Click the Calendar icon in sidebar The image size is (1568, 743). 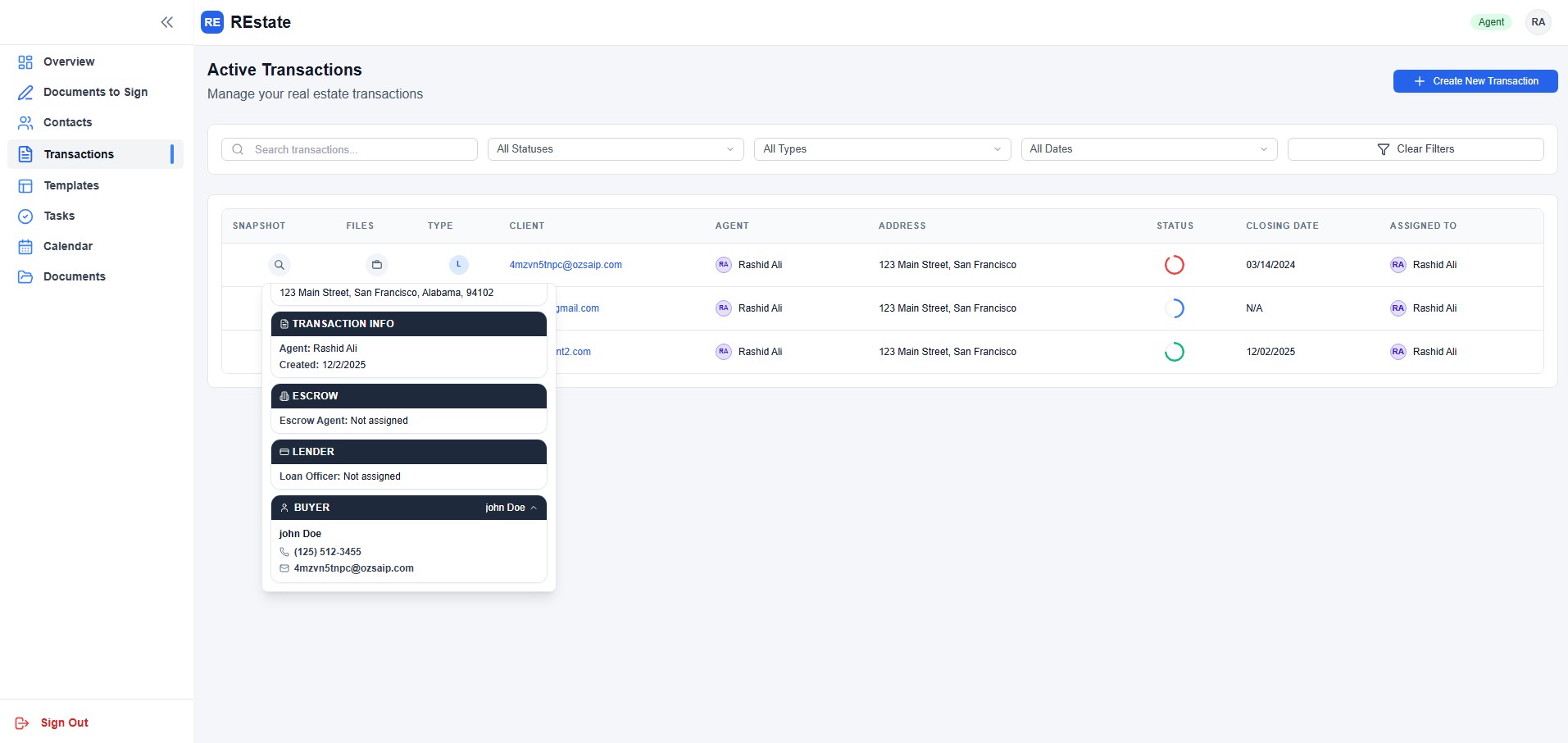coord(25,247)
